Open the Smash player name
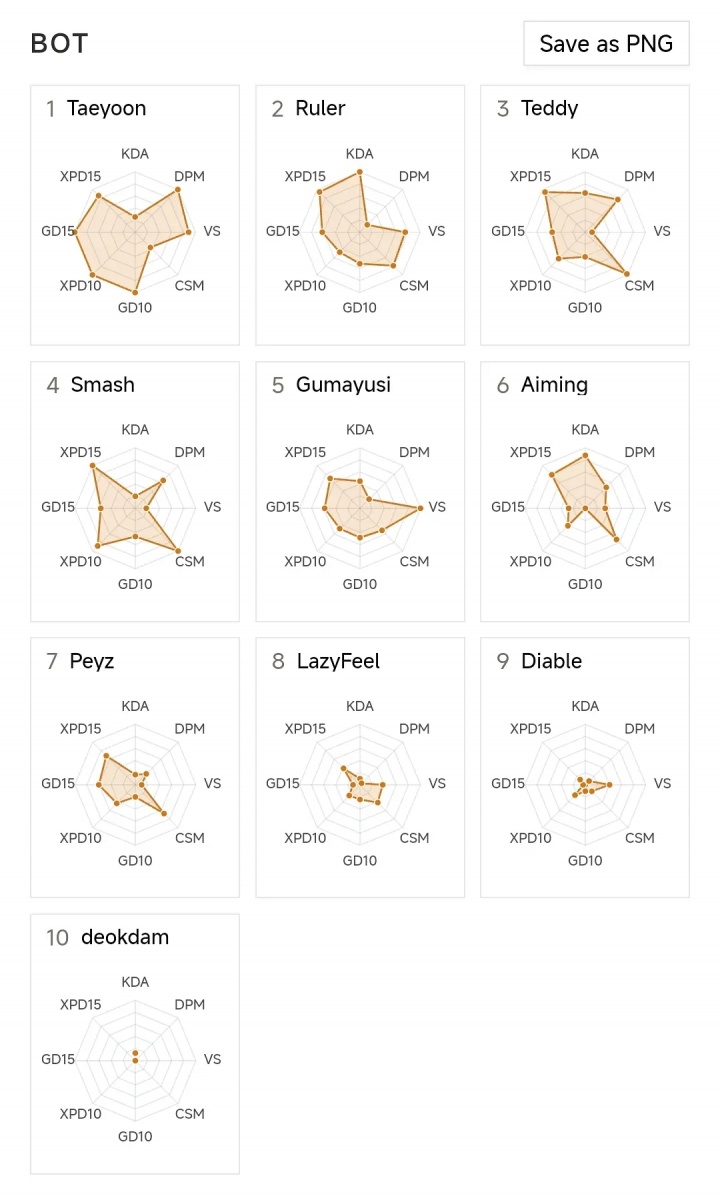The width and height of the screenshot is (720, 1196). tap(102, 385)
